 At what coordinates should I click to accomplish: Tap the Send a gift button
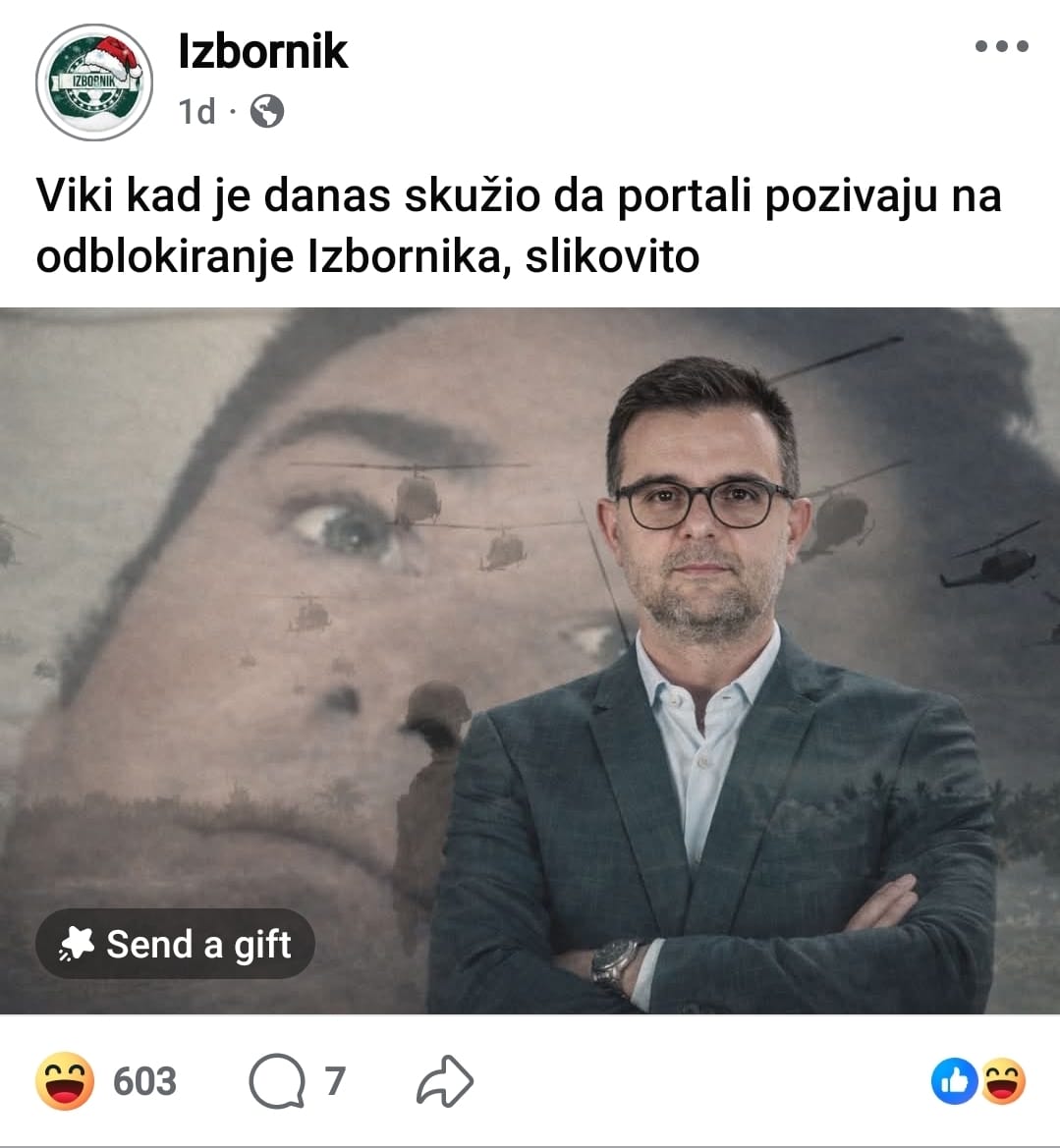point(175,944)
